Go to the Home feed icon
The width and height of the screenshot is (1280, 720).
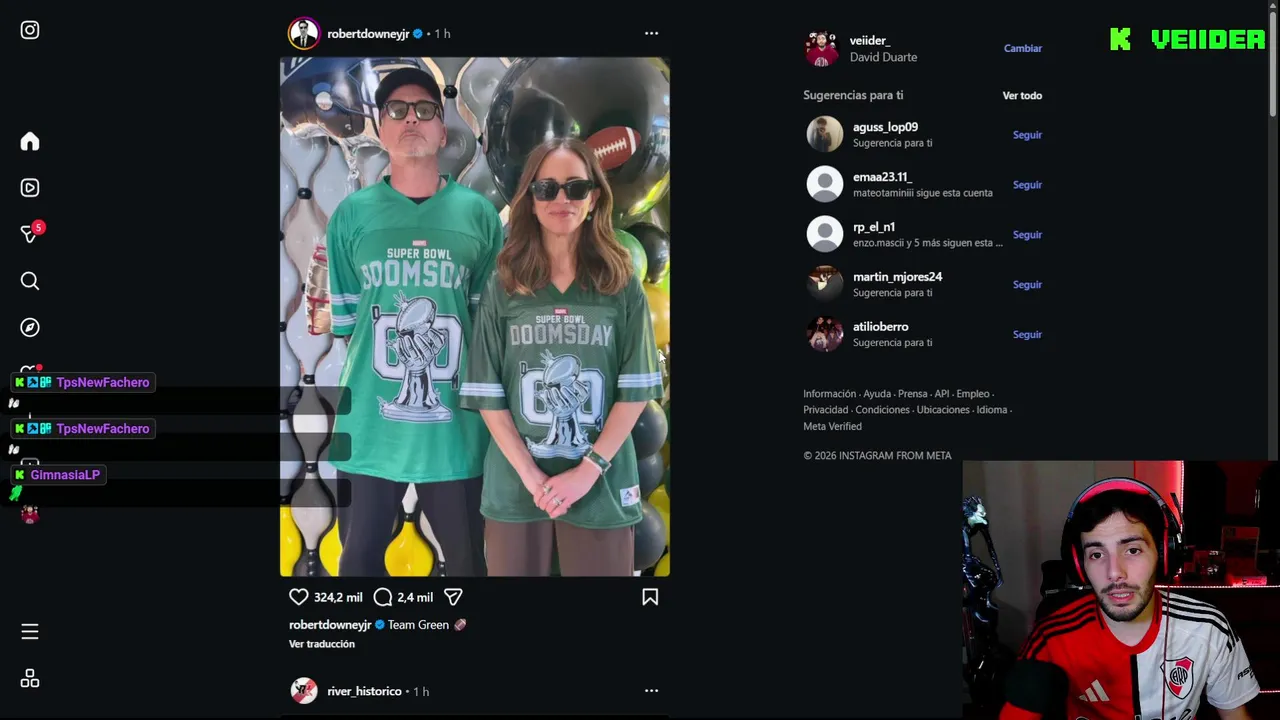point(30,141)
